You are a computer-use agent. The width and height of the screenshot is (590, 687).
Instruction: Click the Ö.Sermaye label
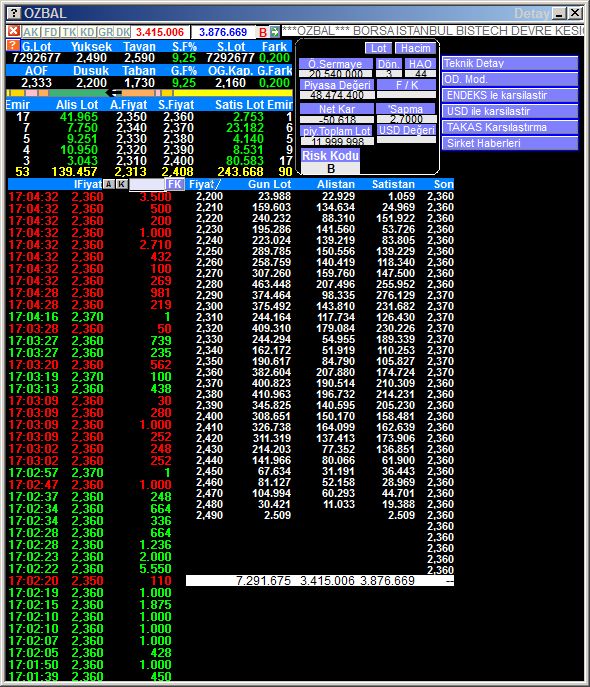(x=336, y=64)
